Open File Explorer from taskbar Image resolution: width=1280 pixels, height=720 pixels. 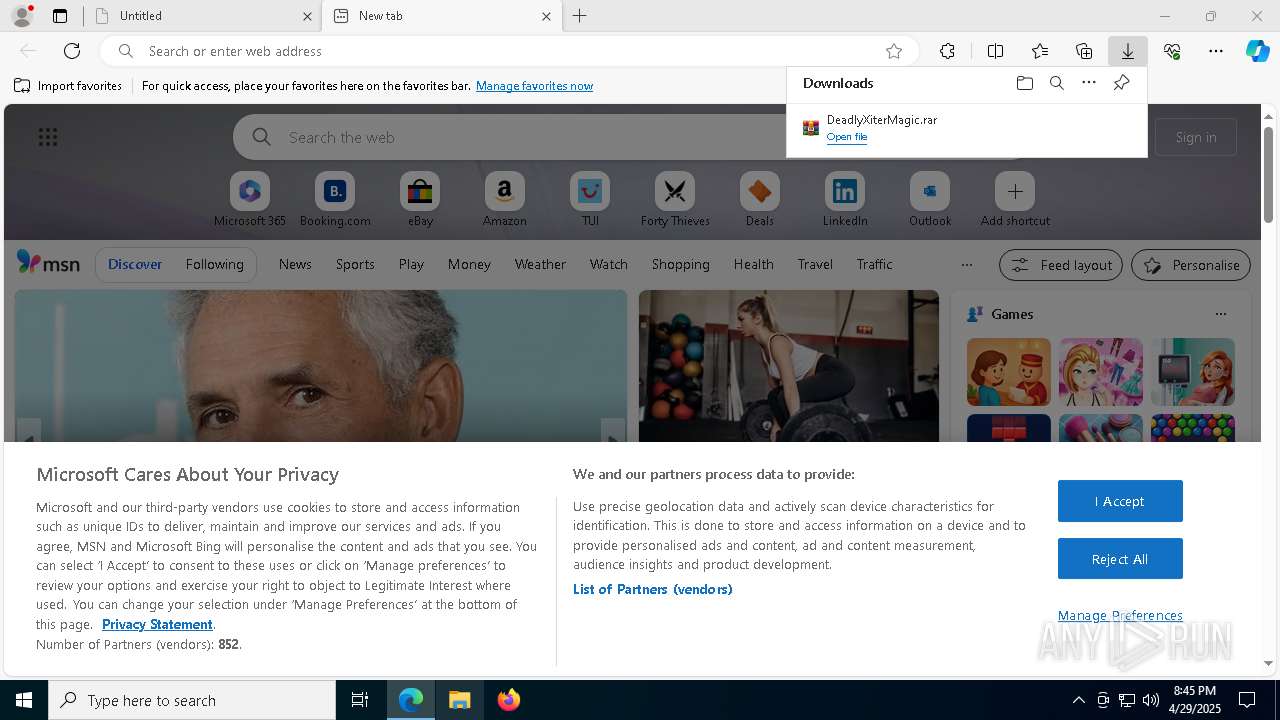(460, 700)
